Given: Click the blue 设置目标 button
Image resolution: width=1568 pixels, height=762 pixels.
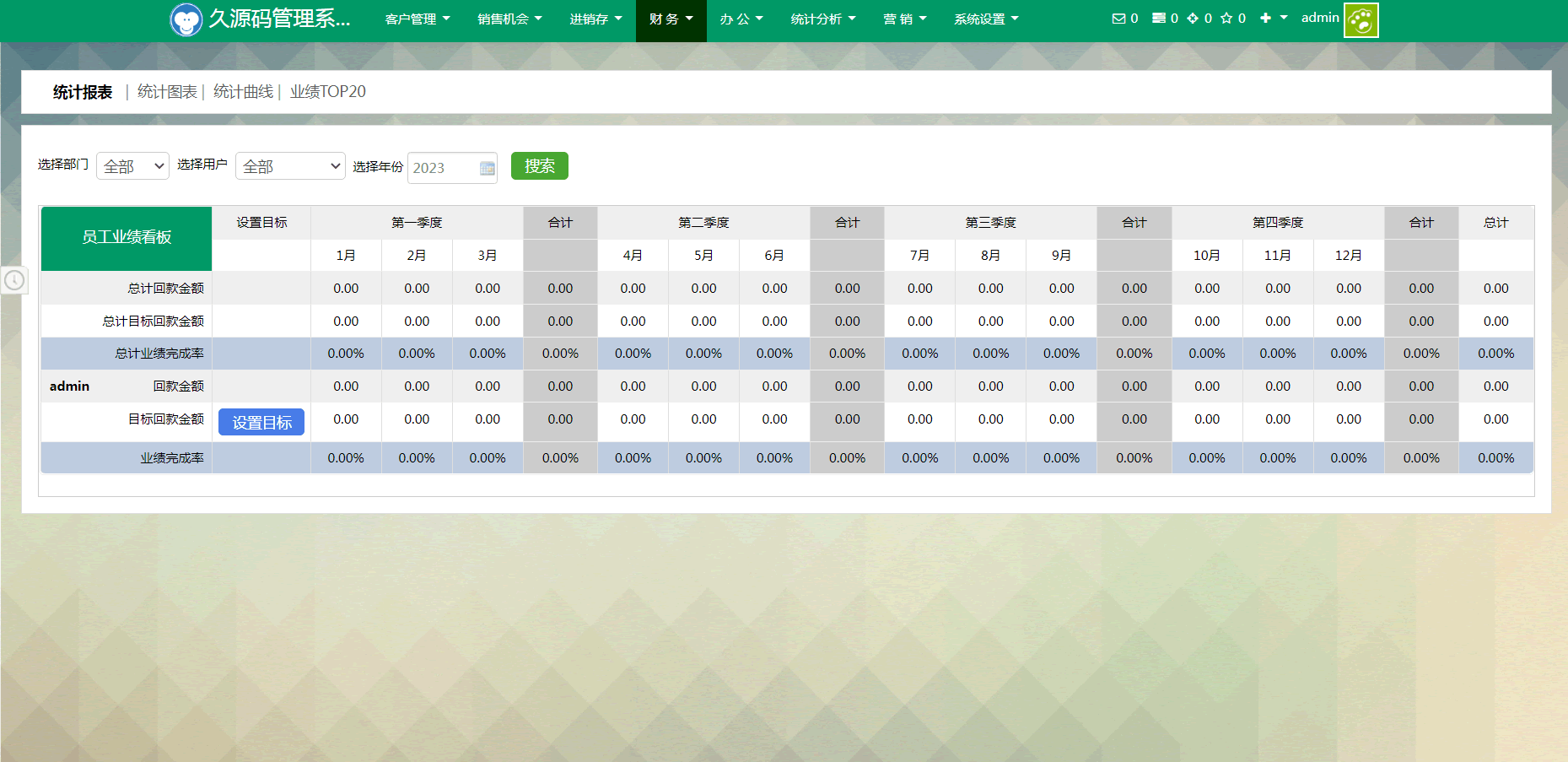Looking at the screenshot, I should click(x=261, y=422).
